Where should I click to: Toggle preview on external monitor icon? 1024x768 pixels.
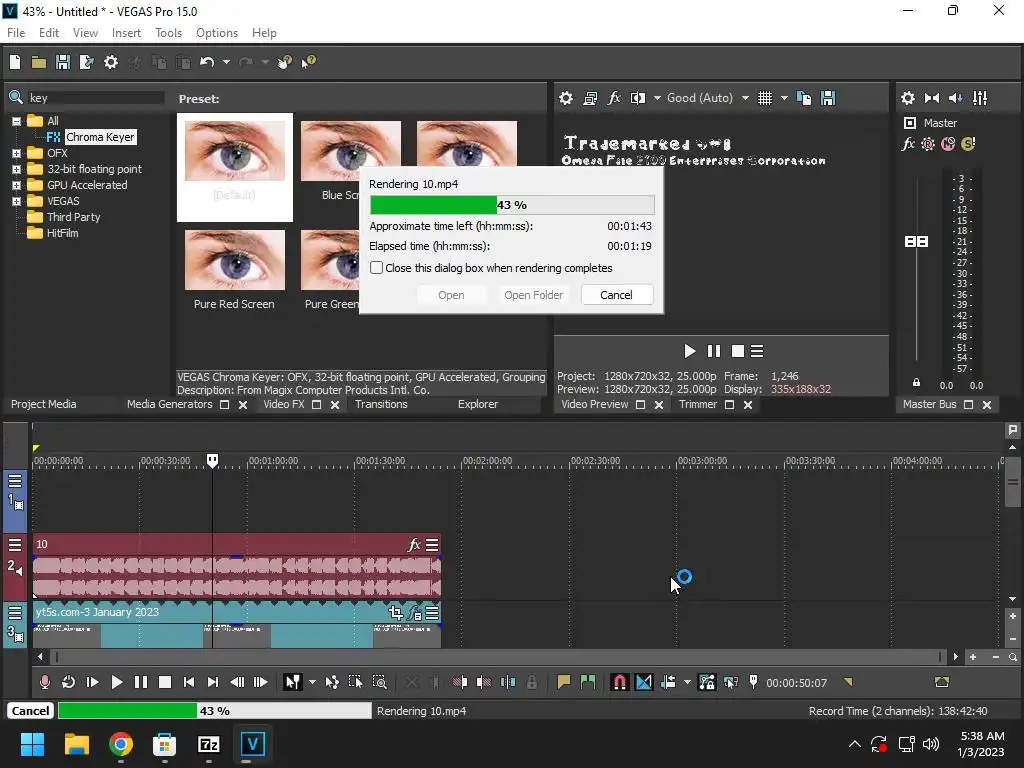[x=590, y=98]
